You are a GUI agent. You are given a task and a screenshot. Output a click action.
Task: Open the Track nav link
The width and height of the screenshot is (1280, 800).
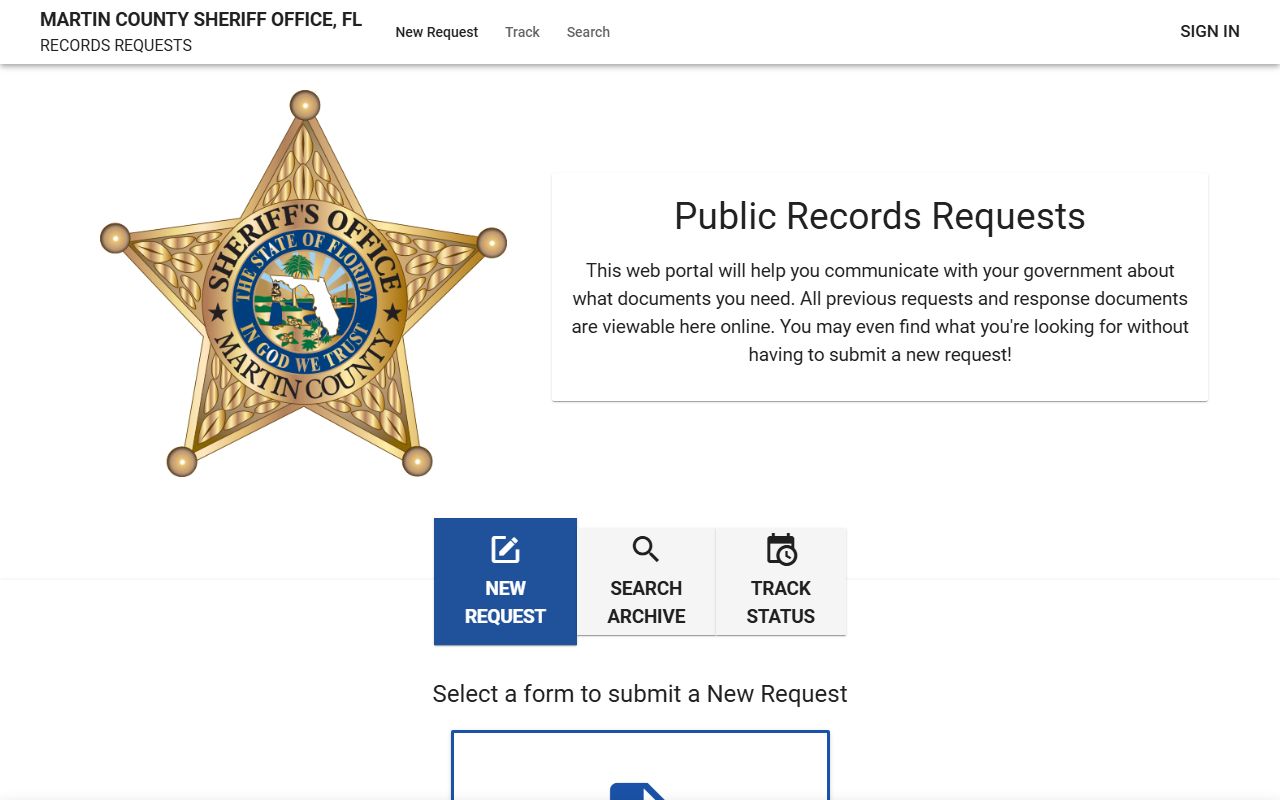(x=522, y=32)
